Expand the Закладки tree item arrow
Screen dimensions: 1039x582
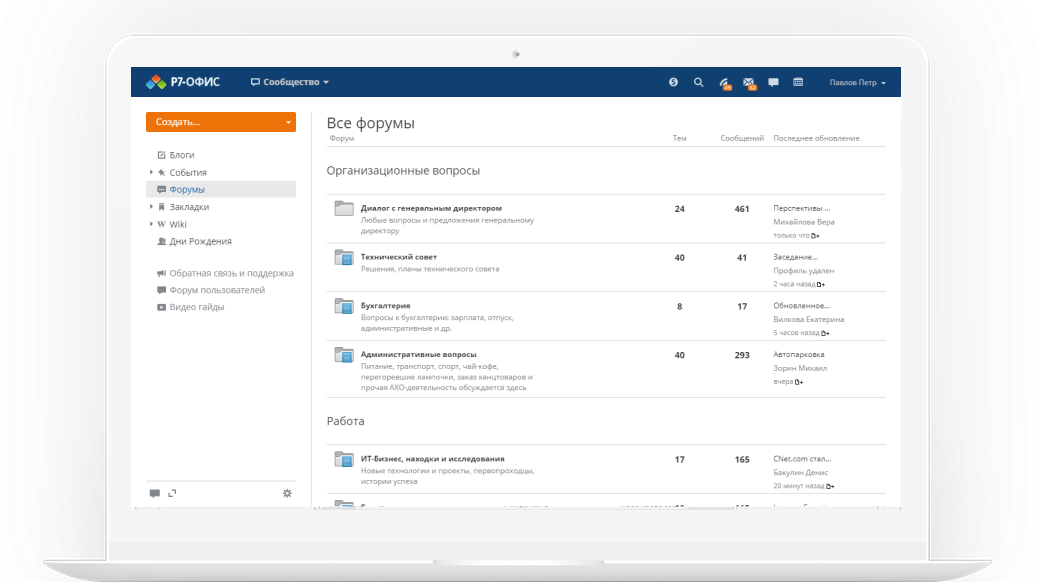pos(151,207)
